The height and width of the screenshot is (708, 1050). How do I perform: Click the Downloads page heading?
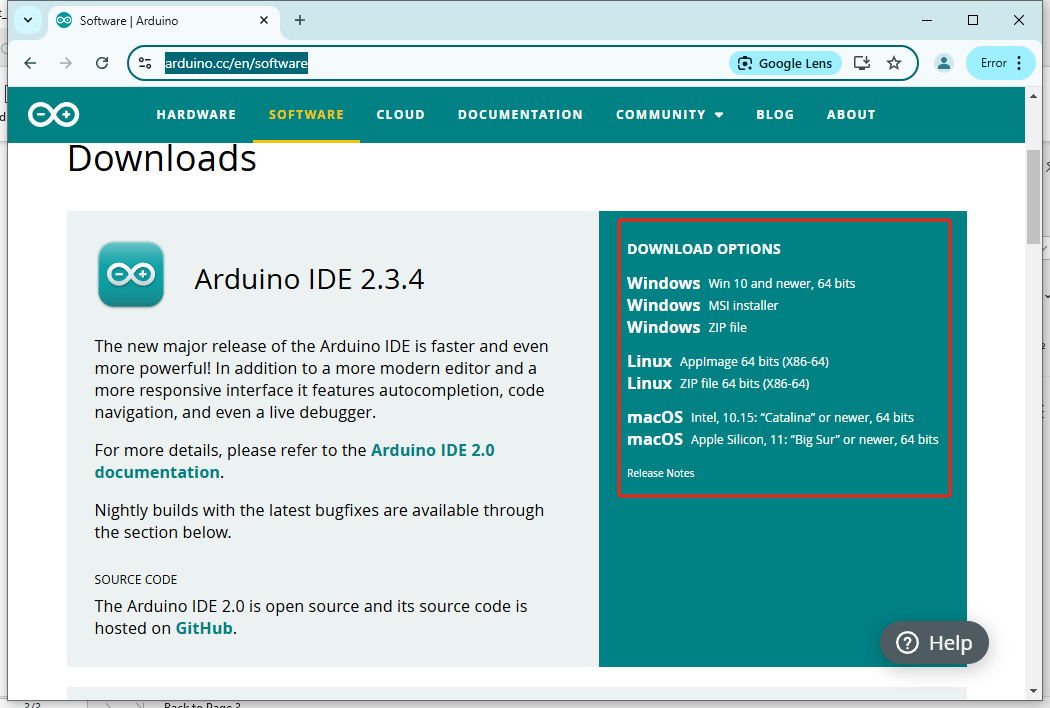pyautogui.click(x=162, y=159)
